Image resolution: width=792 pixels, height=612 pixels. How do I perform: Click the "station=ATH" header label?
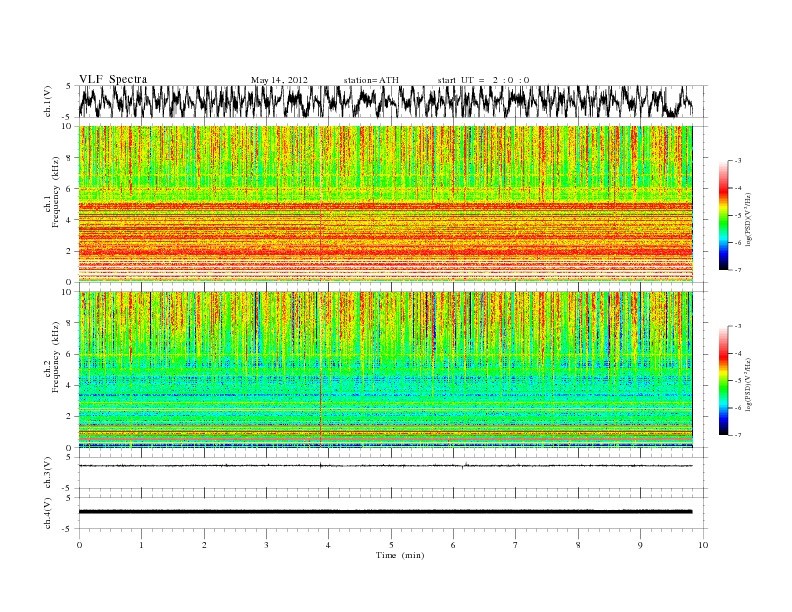371,80
